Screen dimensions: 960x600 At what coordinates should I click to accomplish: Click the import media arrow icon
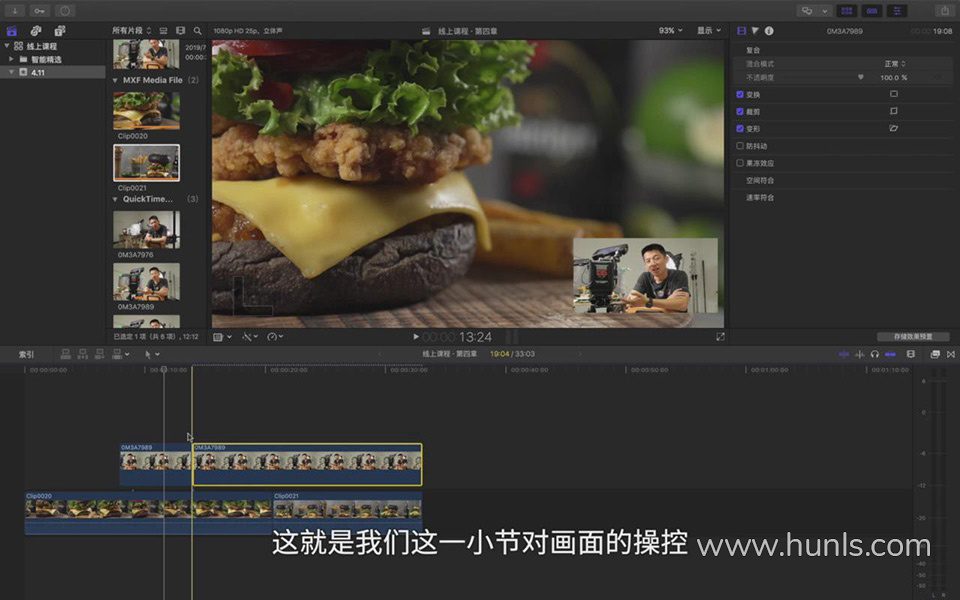point(15,10)
